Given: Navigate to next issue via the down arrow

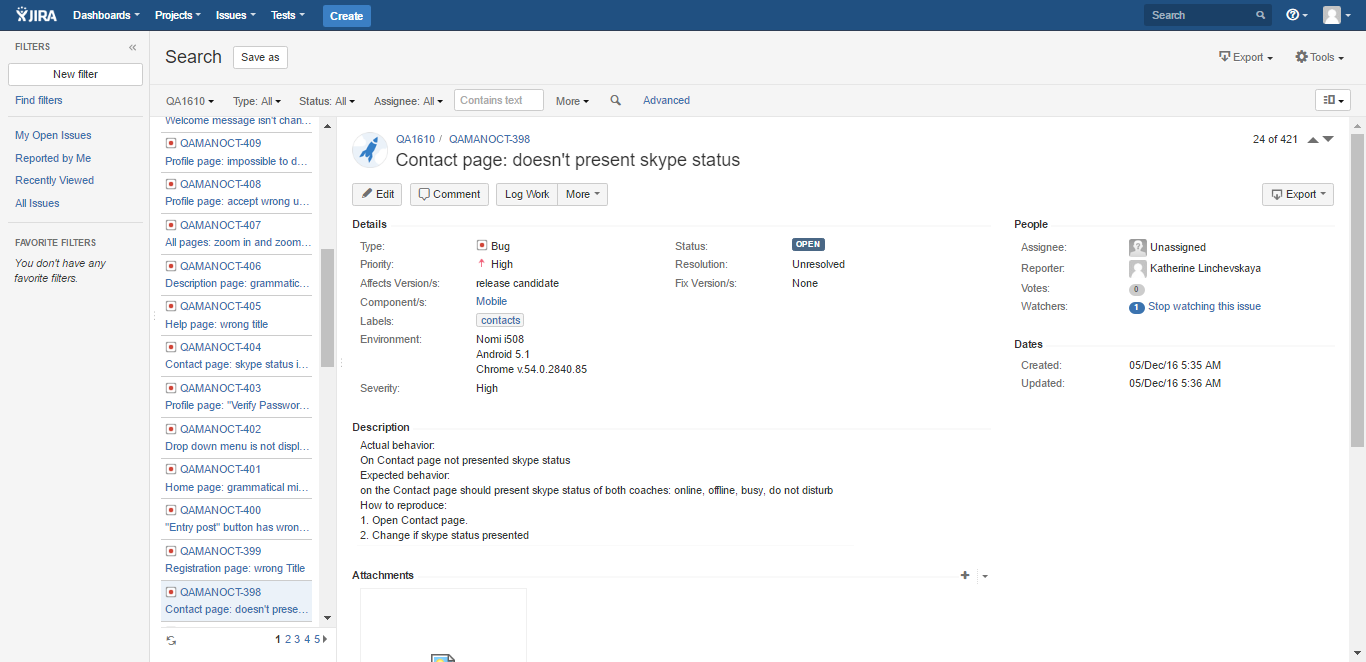Looking at the screenshot, I should [x=1328, y=140].
